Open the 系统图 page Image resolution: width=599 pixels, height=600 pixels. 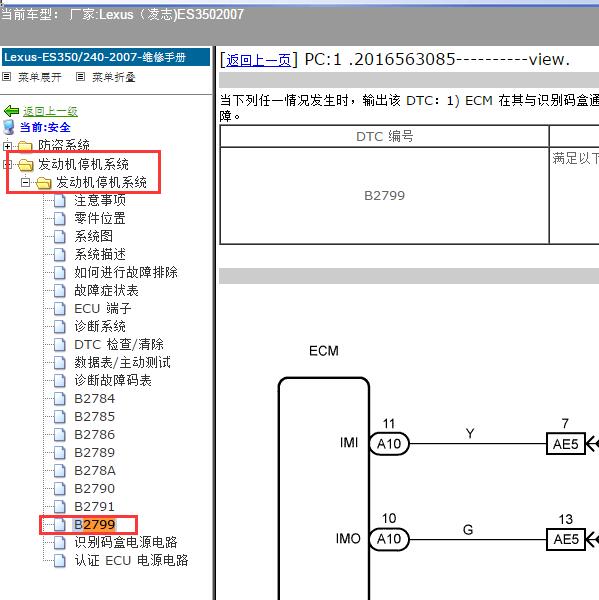93,236
